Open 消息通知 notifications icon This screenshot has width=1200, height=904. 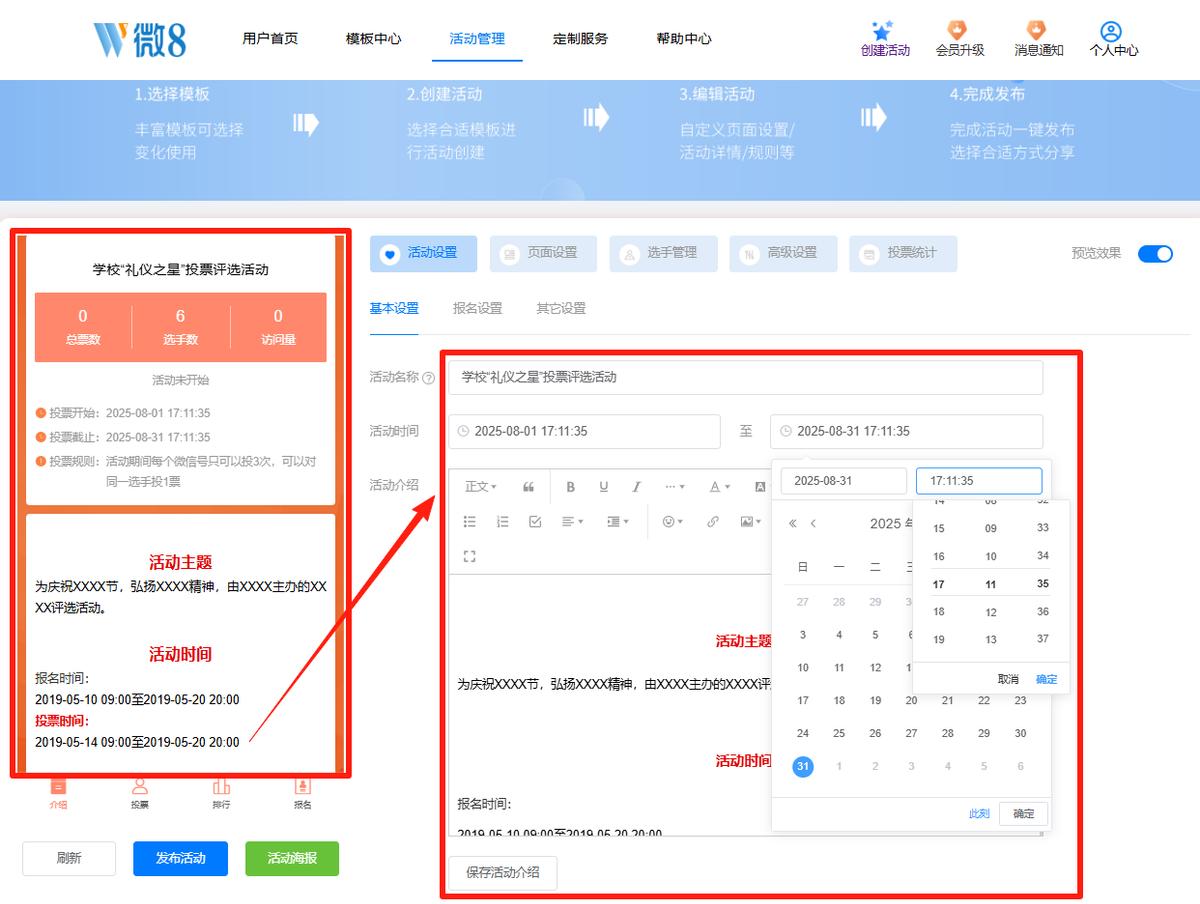tap(1038, 39)
